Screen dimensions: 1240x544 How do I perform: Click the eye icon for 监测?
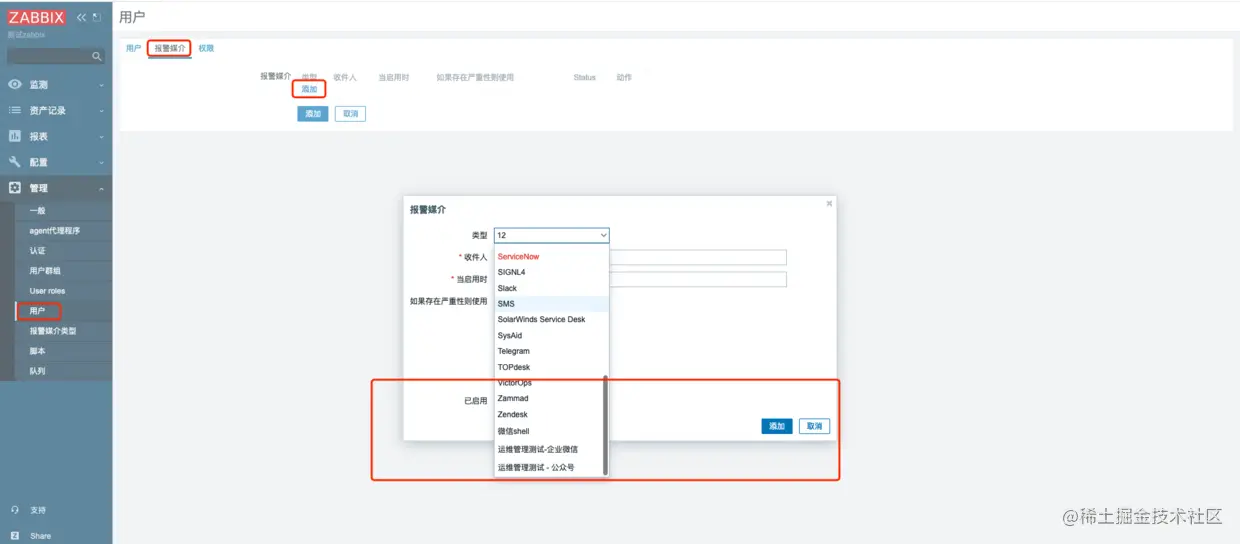click(x=15, y=85)
